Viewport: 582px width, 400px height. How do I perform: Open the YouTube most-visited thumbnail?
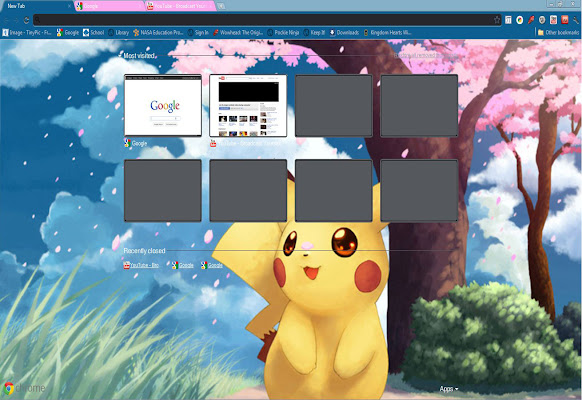(x=248, y=105)
